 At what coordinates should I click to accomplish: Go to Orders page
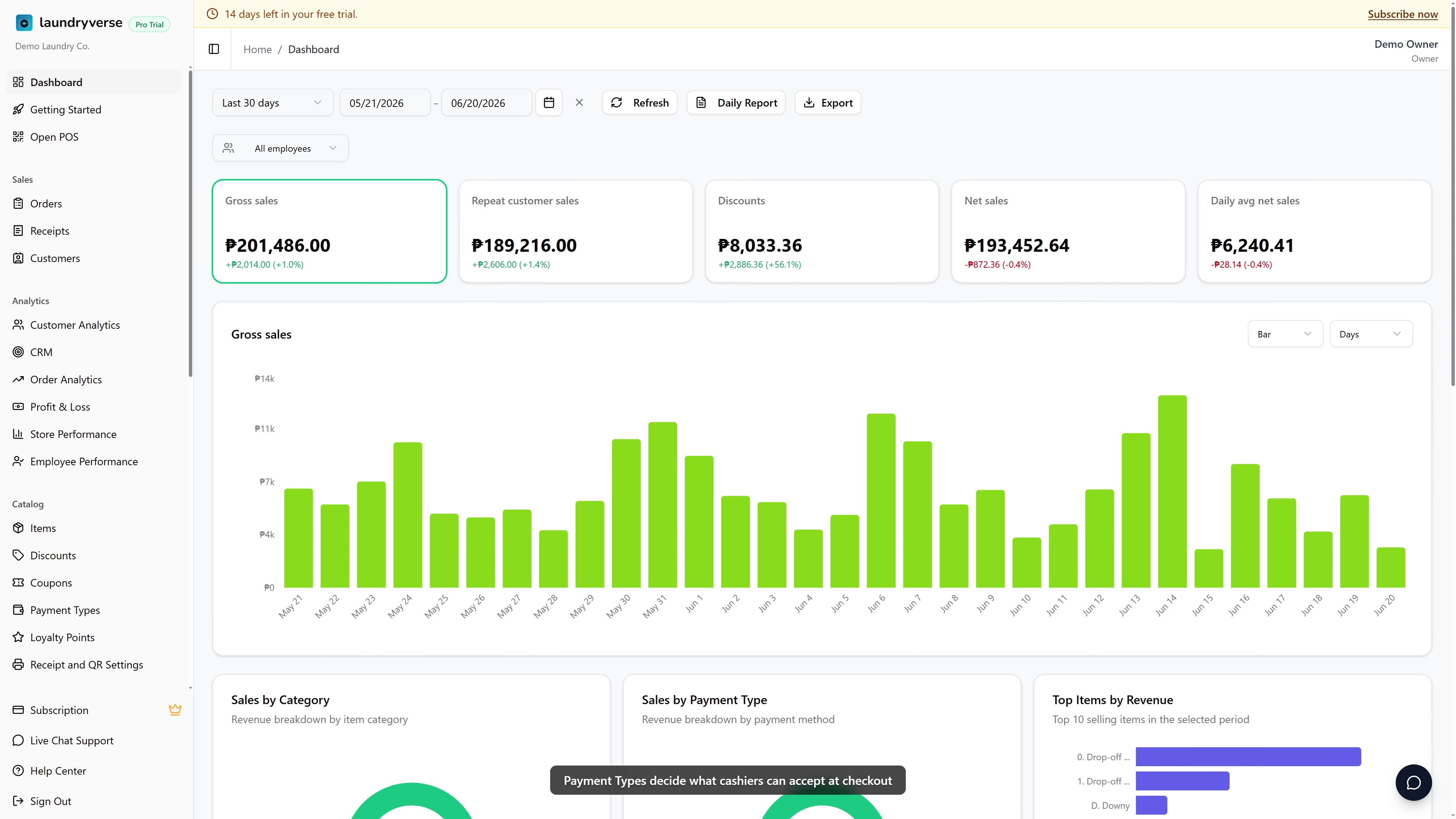point(94,204)
